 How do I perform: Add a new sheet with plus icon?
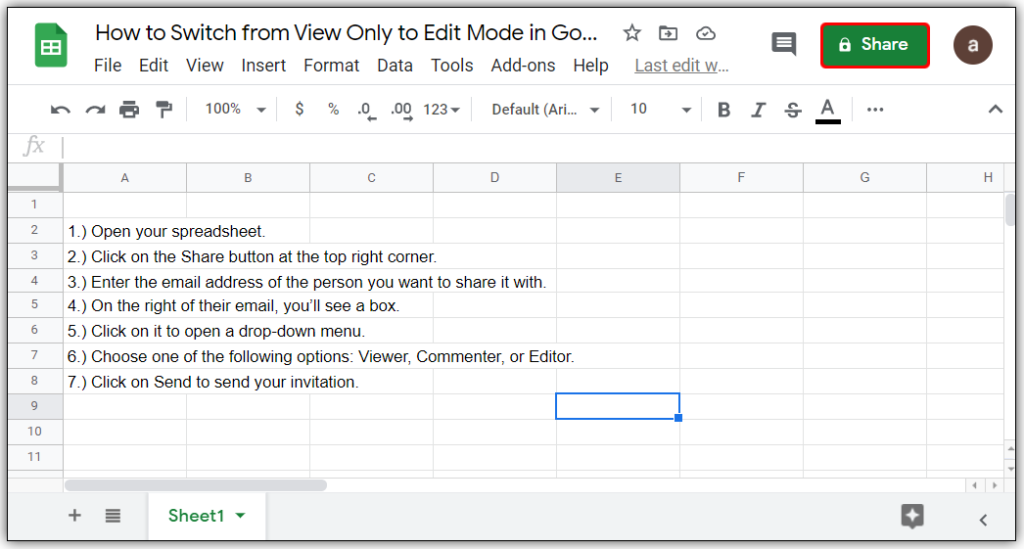pos(75,516)
